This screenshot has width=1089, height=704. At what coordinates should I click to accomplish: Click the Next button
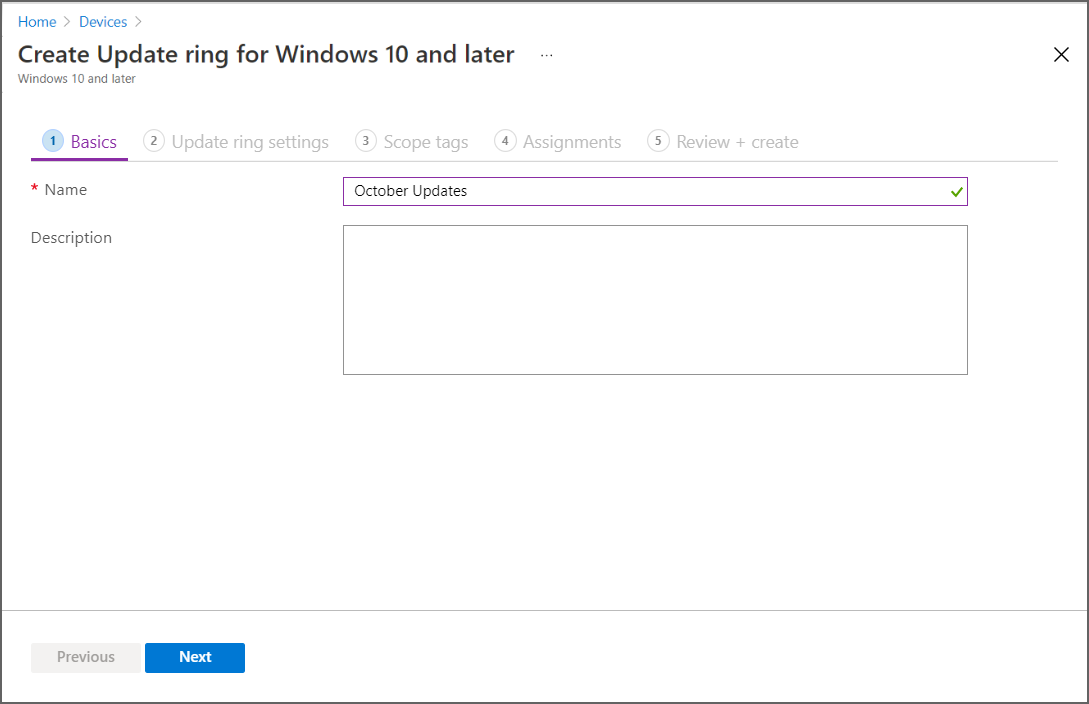195,657
